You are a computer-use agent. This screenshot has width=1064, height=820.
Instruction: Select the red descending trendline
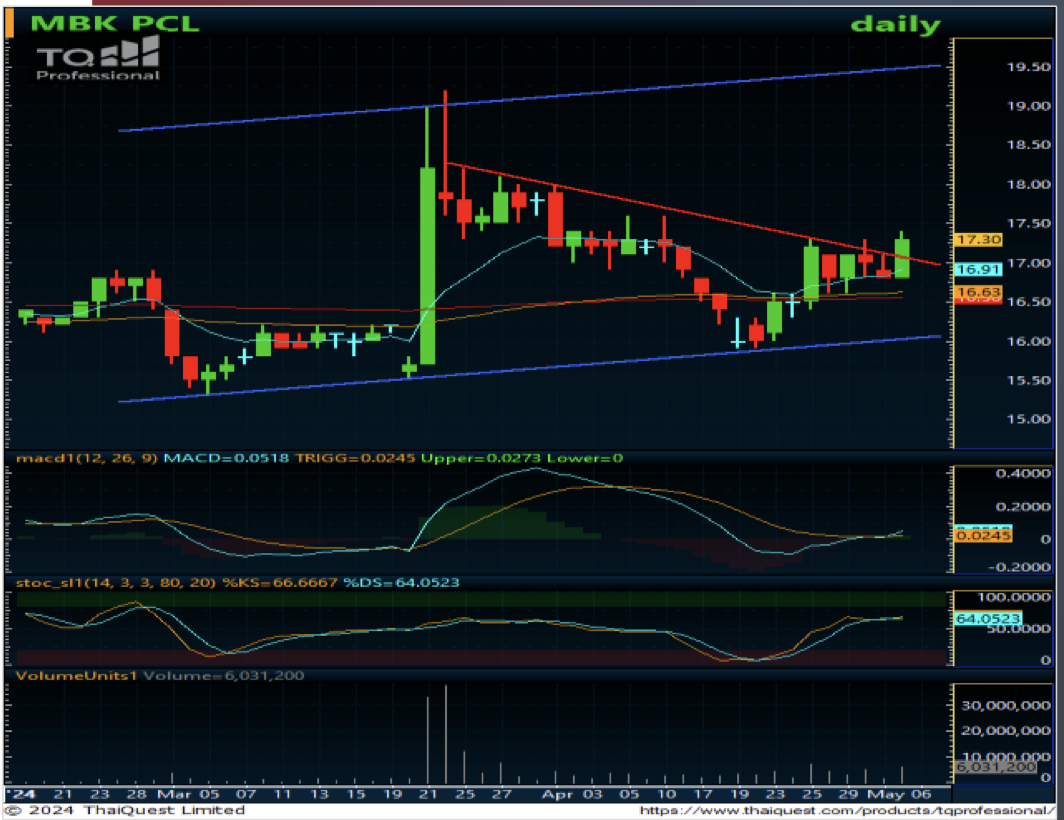(x=694, y=214)
